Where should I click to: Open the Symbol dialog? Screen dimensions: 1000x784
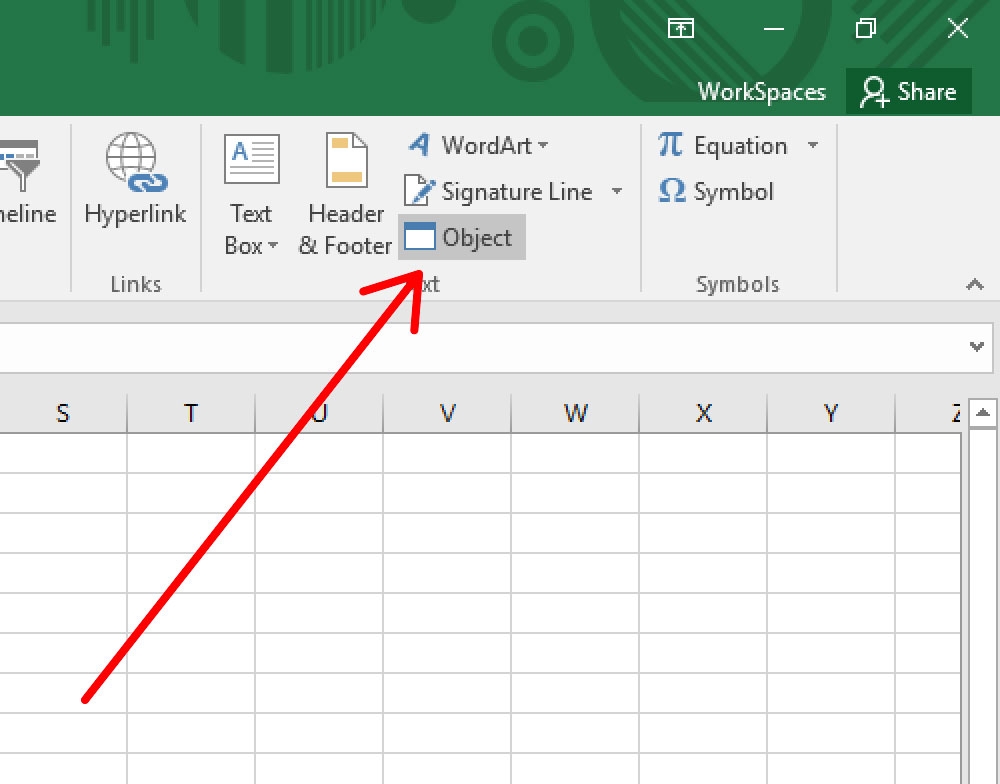pos(716,191)
